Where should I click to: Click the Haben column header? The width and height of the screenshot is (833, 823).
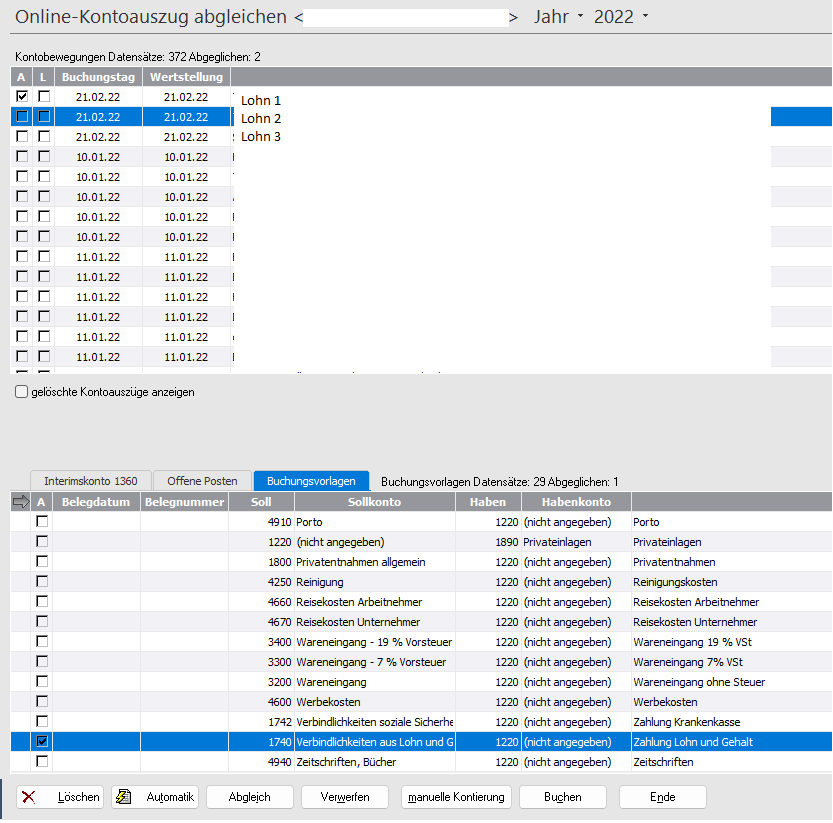[x=488, y=502]
